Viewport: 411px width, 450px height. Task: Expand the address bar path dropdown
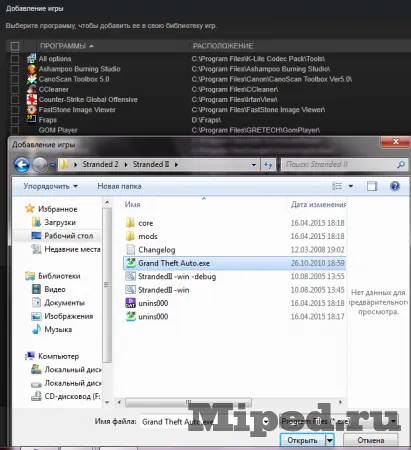click(254, 165)
